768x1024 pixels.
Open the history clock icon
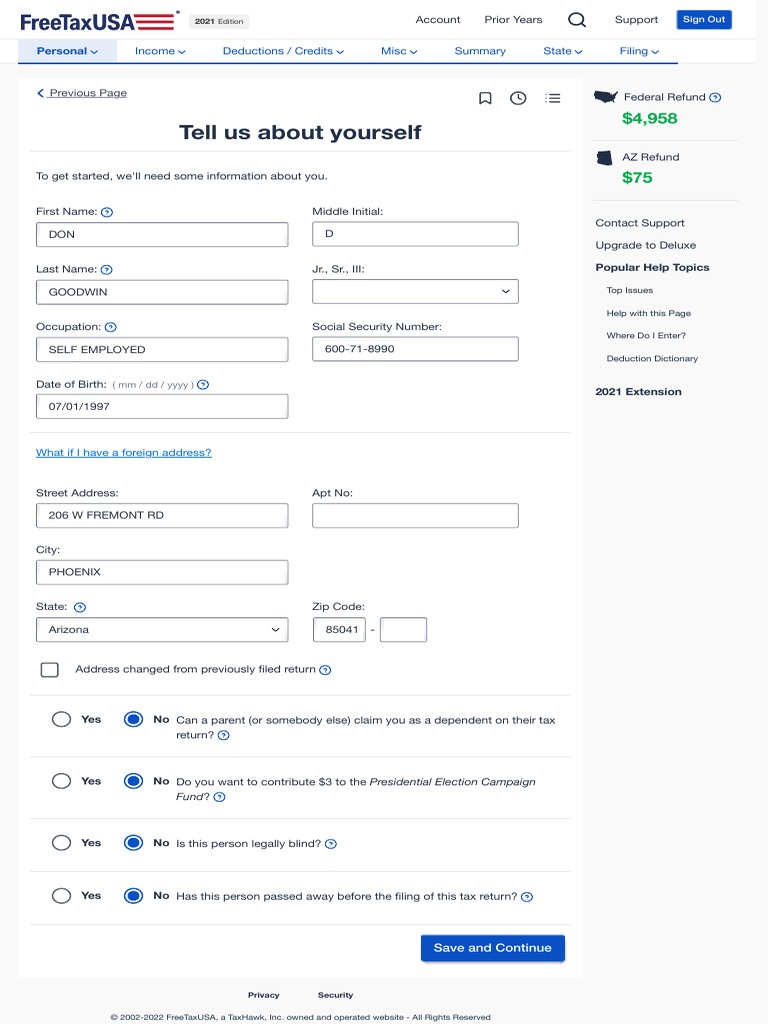(518, 98)
